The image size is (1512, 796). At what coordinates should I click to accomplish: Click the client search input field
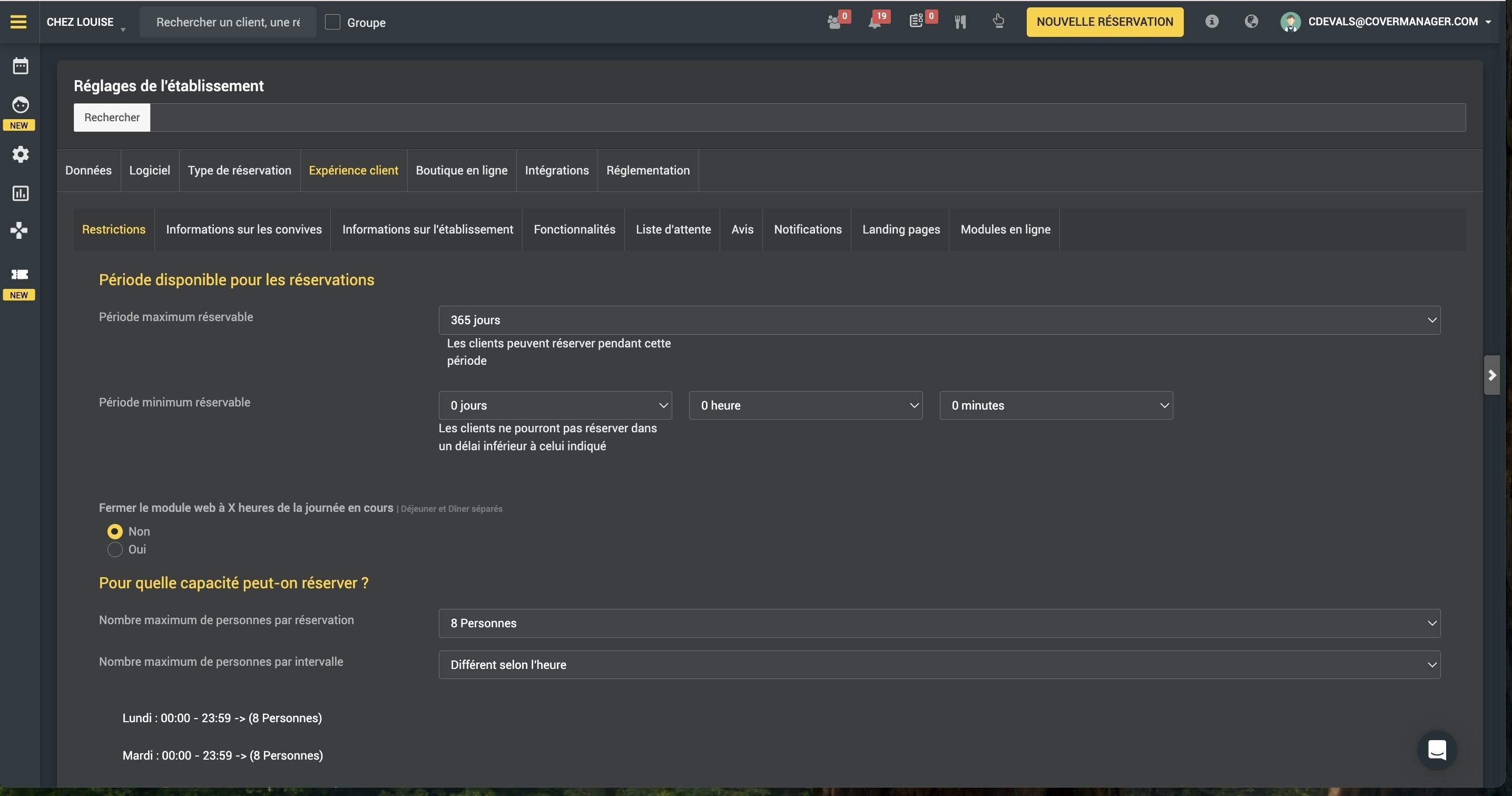click(228, 22)
